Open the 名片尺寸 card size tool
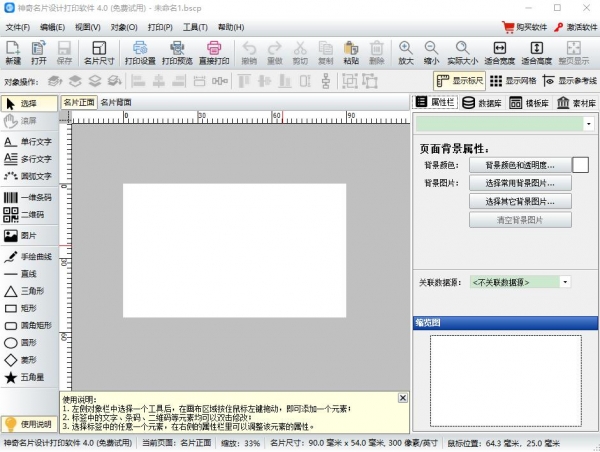This screenshot has height=452, width=600. point(99,52)
